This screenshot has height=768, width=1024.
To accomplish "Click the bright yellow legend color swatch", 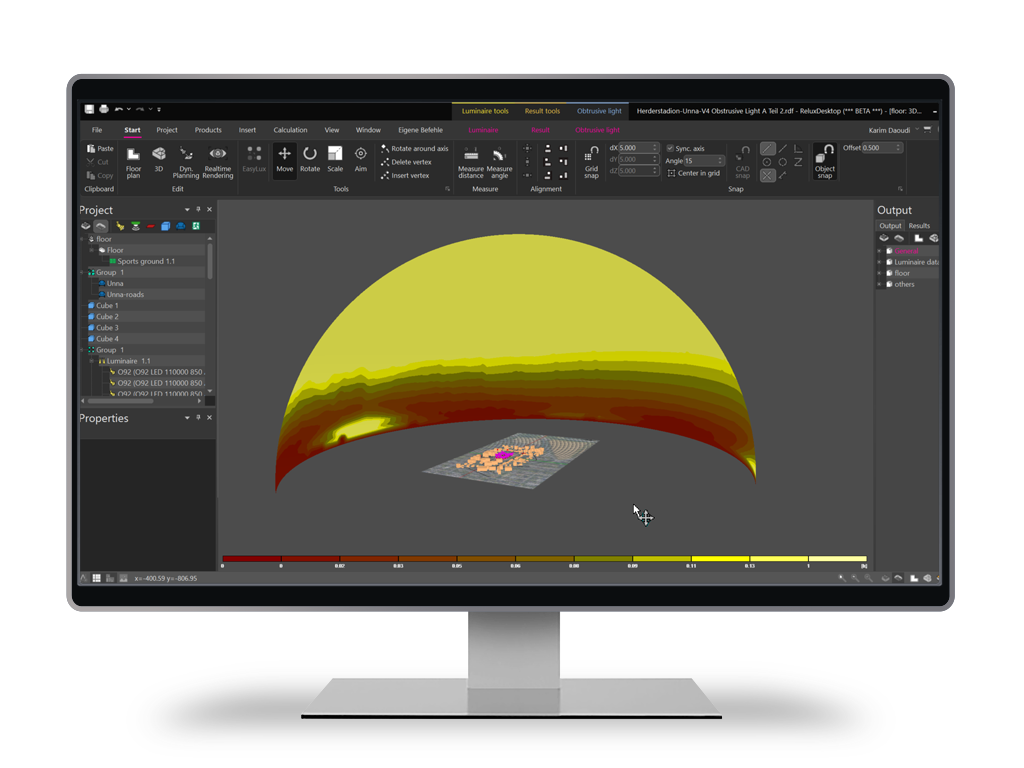I will pos(720,558).
